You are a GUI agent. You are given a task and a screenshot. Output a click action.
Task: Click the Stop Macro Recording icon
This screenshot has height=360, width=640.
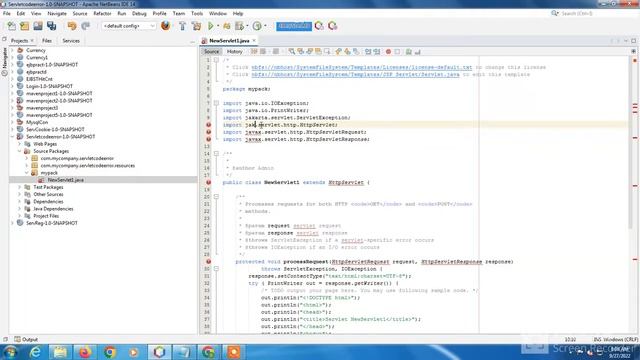[397, 51]
